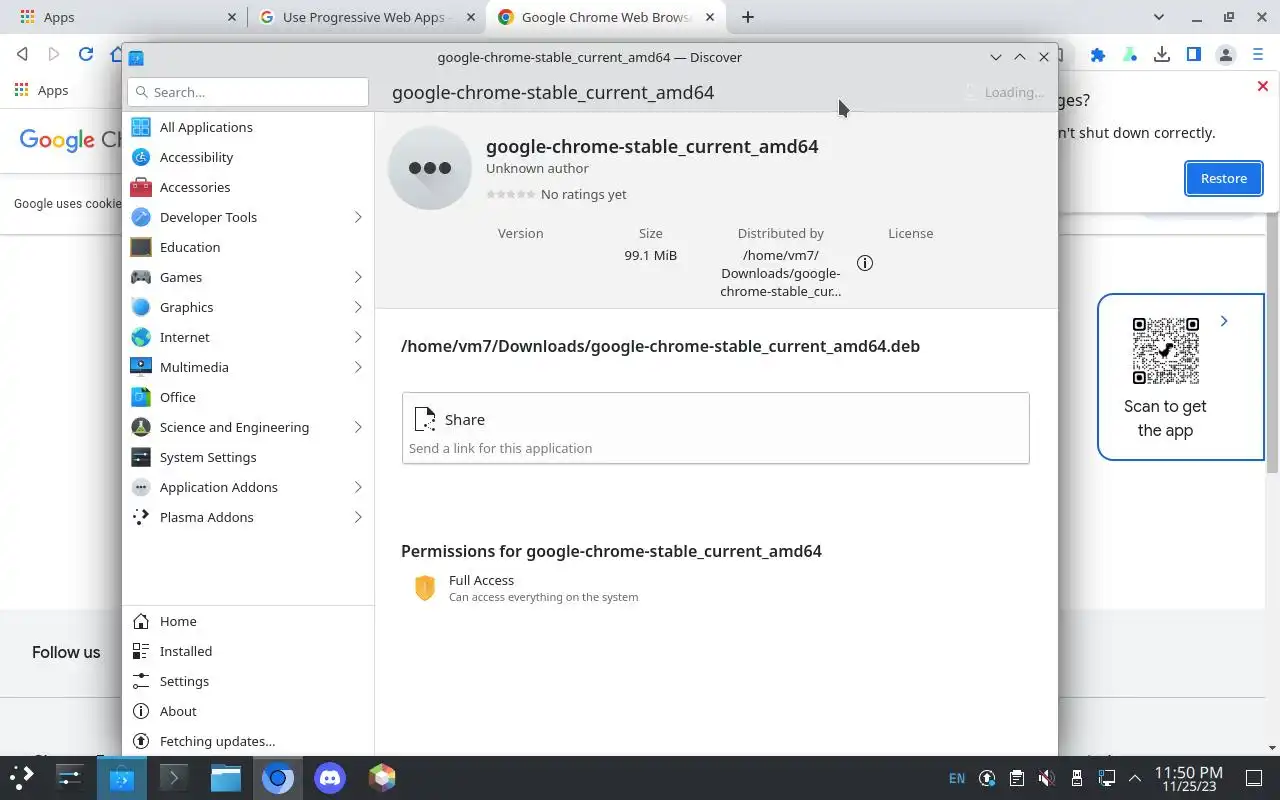This screenshot has width=1280, height=800.
Task: Click the EN keyboard layout indicator
Action: tap(957, 778)
